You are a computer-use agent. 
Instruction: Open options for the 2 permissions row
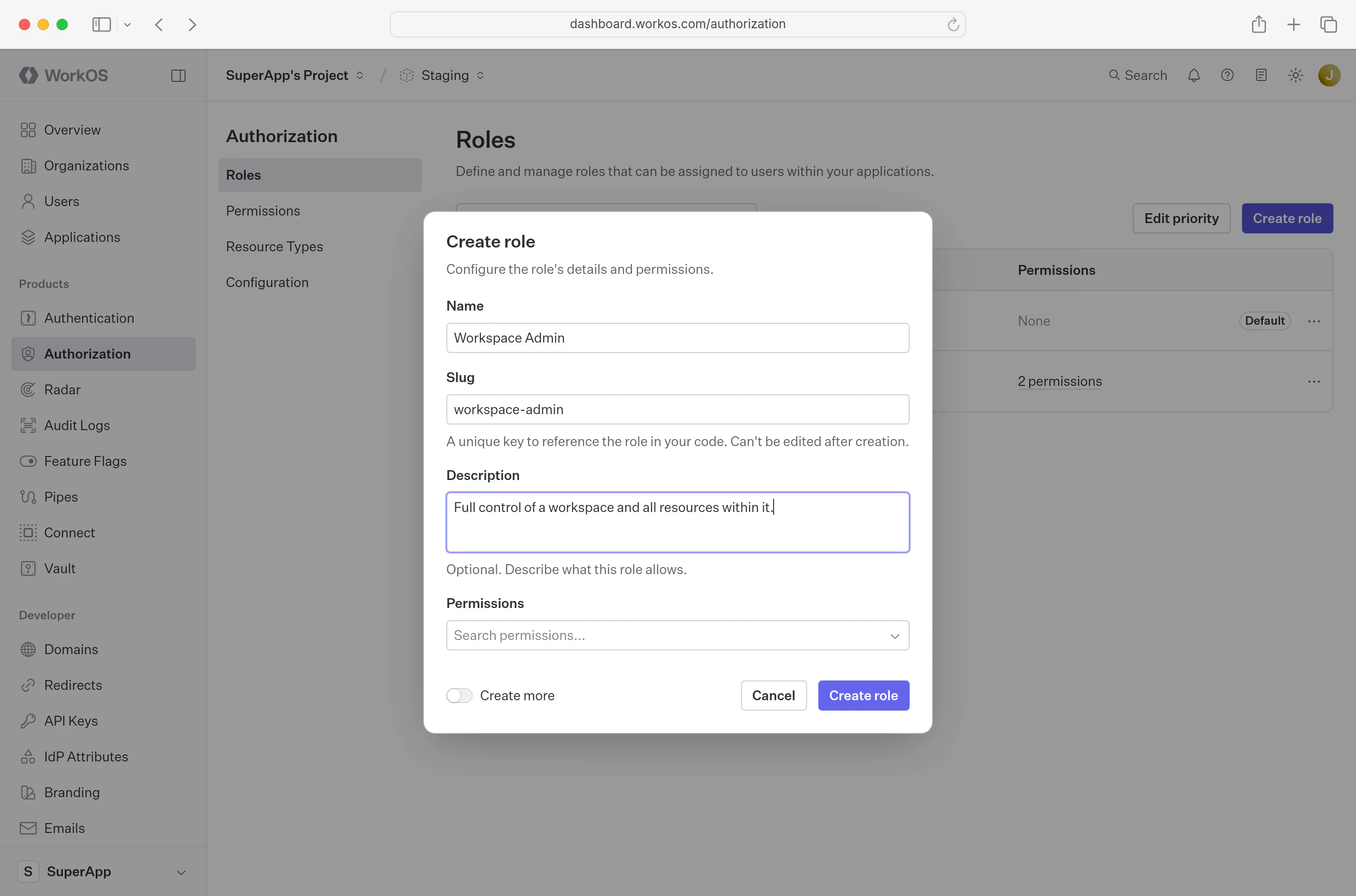coord(1314,381)
